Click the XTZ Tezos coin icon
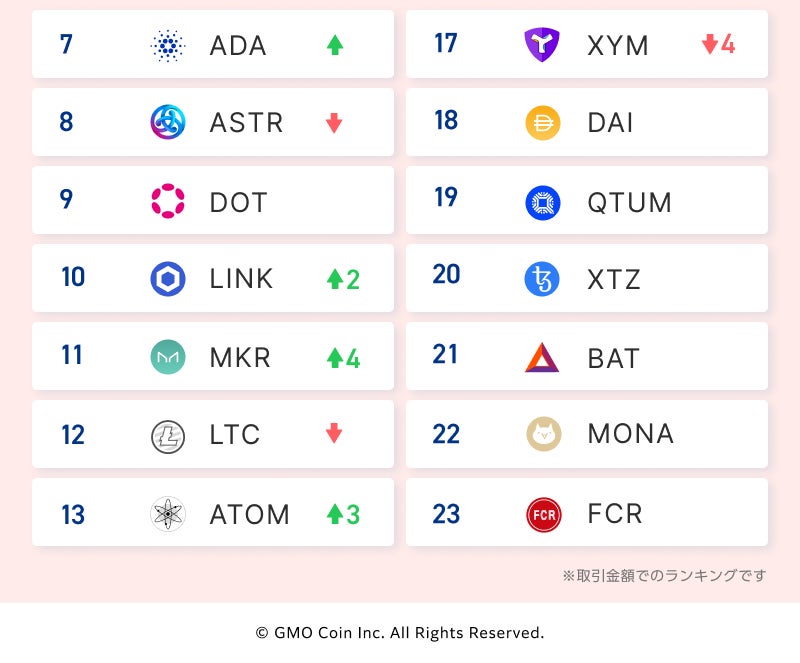This screenshot has width=800, height=663. click(x=543, y=279)
